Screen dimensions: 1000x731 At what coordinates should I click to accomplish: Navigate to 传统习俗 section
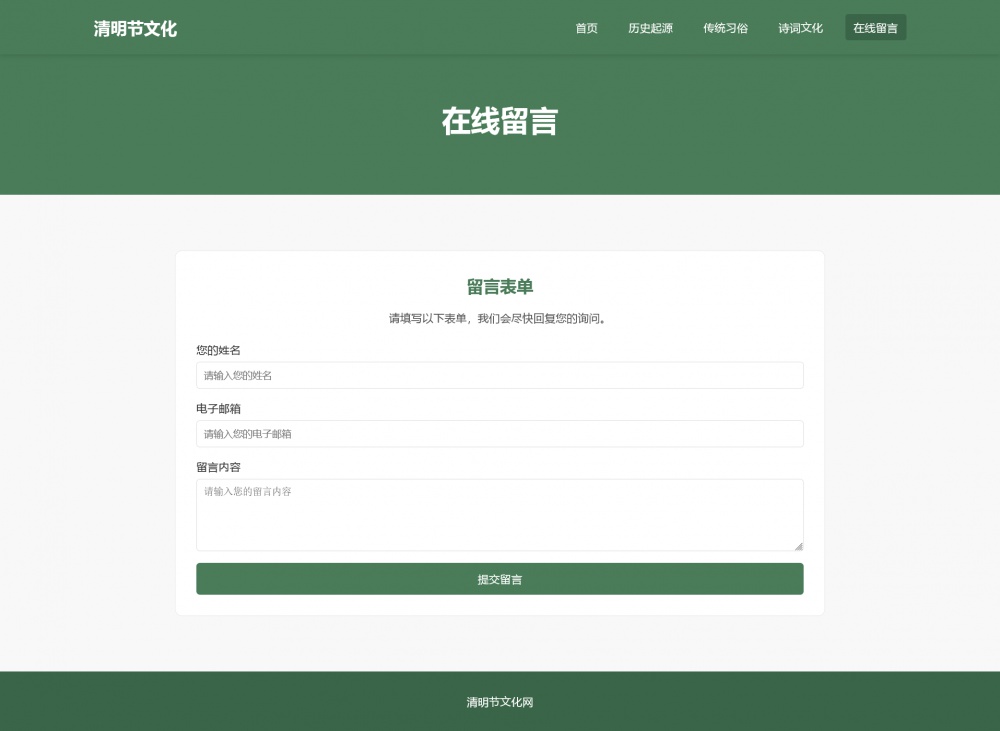click(725, 28)
